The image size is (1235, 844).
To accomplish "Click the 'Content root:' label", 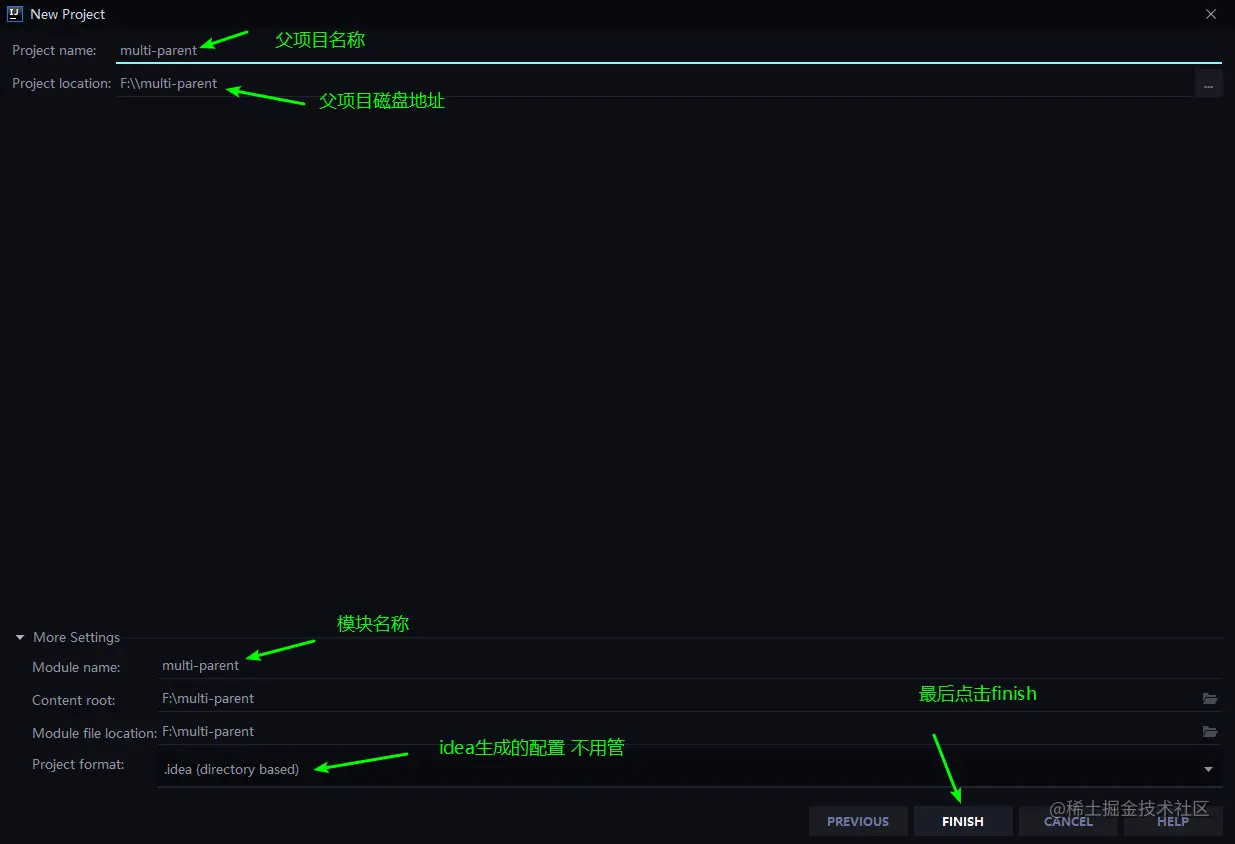I will pos(73,700).
